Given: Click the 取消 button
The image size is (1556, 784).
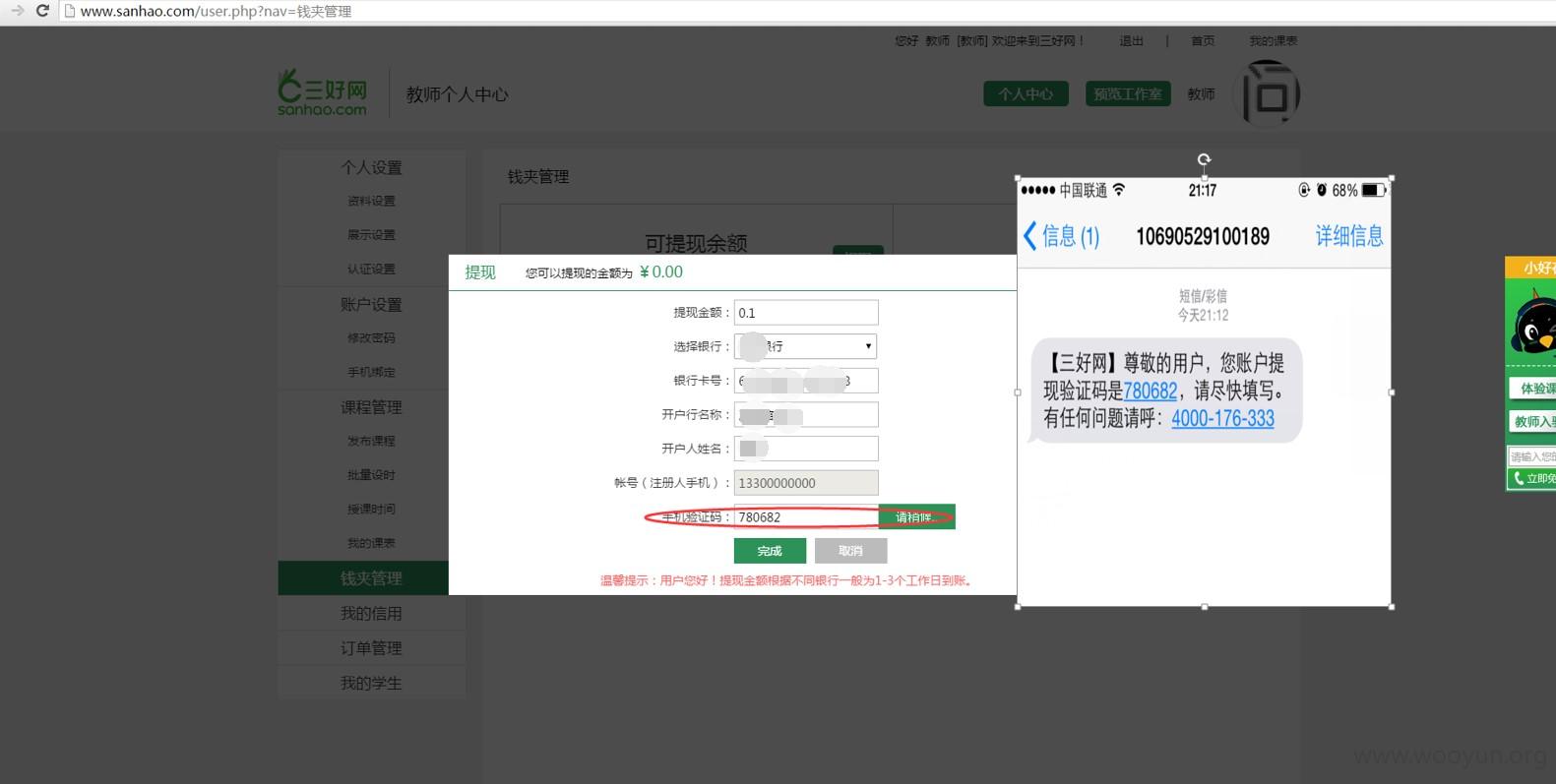Looking at the screenshot, I should coord(850,551).
